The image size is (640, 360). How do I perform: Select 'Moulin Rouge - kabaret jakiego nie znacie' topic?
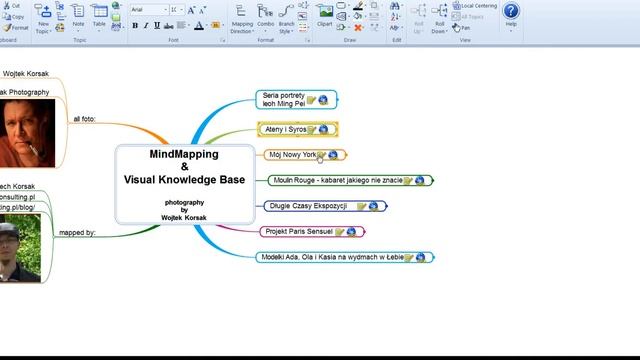coord(350,180)
